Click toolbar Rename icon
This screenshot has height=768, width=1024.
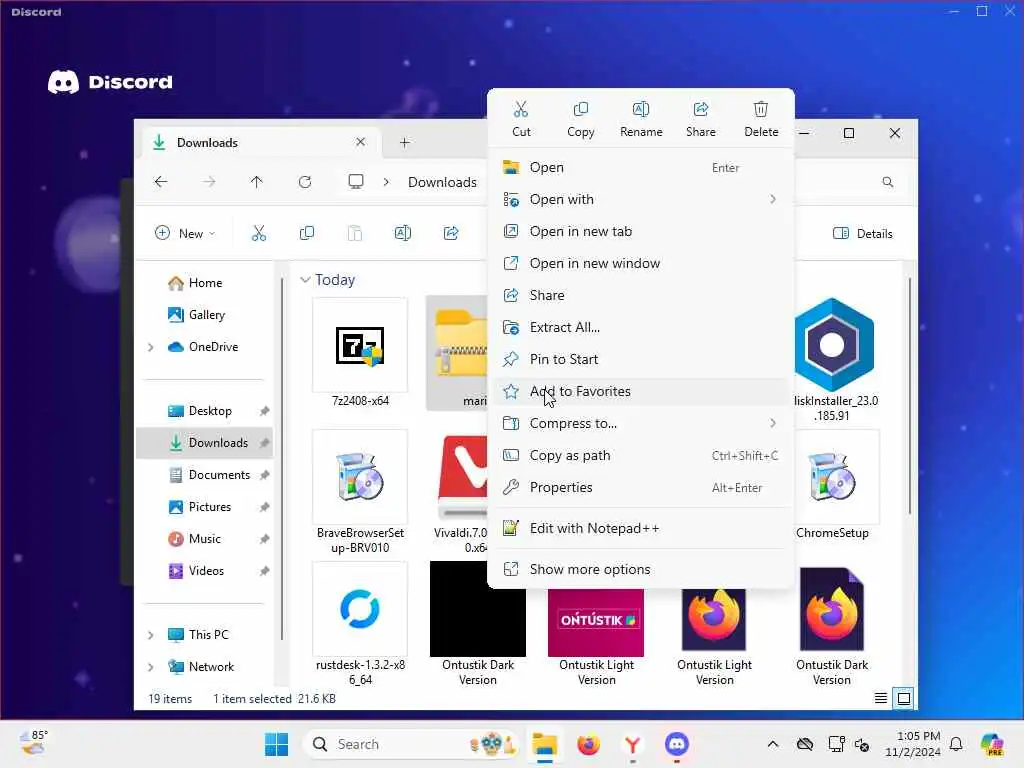click(x=403, y=233)
